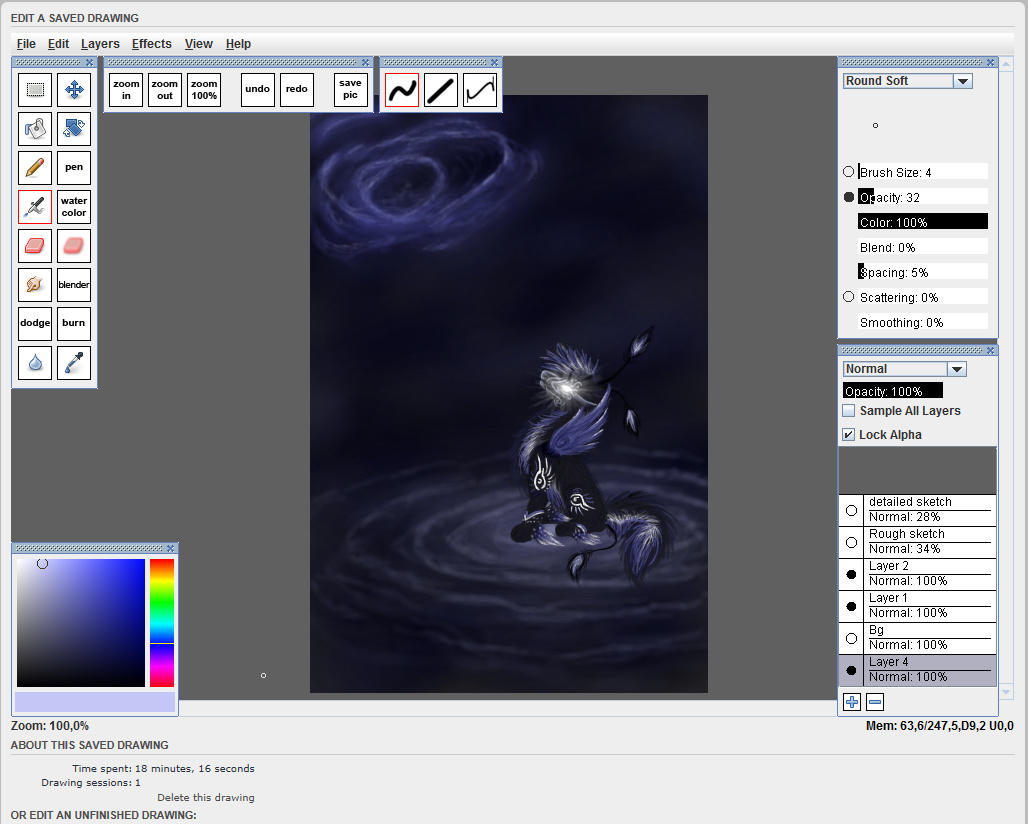
Task: Select the pen tool
Action: coord(74,167)
